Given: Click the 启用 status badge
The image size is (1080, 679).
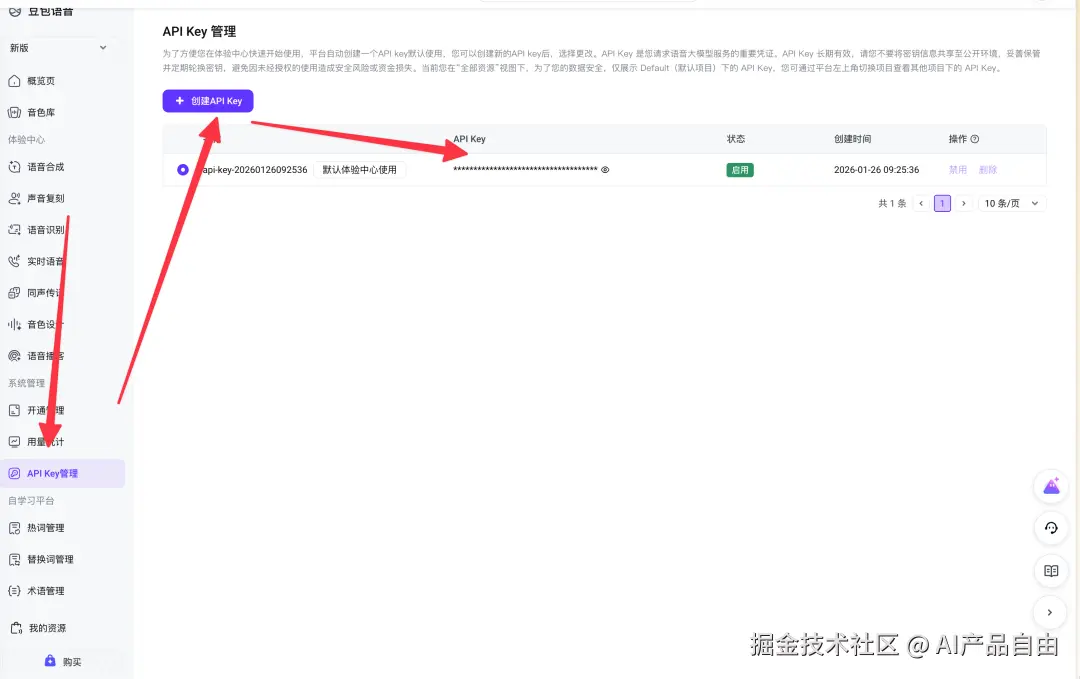Looking at the screenshot, I should pyautogui.click(x=740, y=169).
